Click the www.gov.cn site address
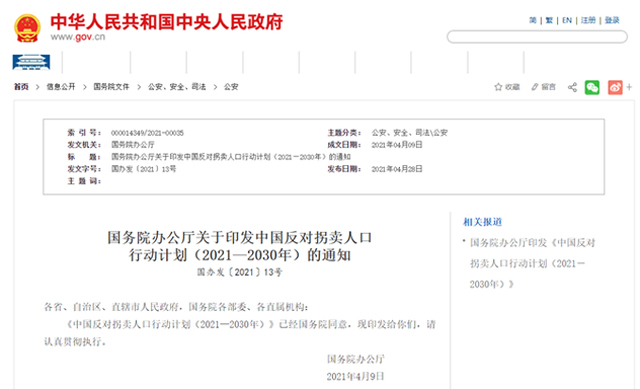The image size is (640, 389). pos(78,37)
